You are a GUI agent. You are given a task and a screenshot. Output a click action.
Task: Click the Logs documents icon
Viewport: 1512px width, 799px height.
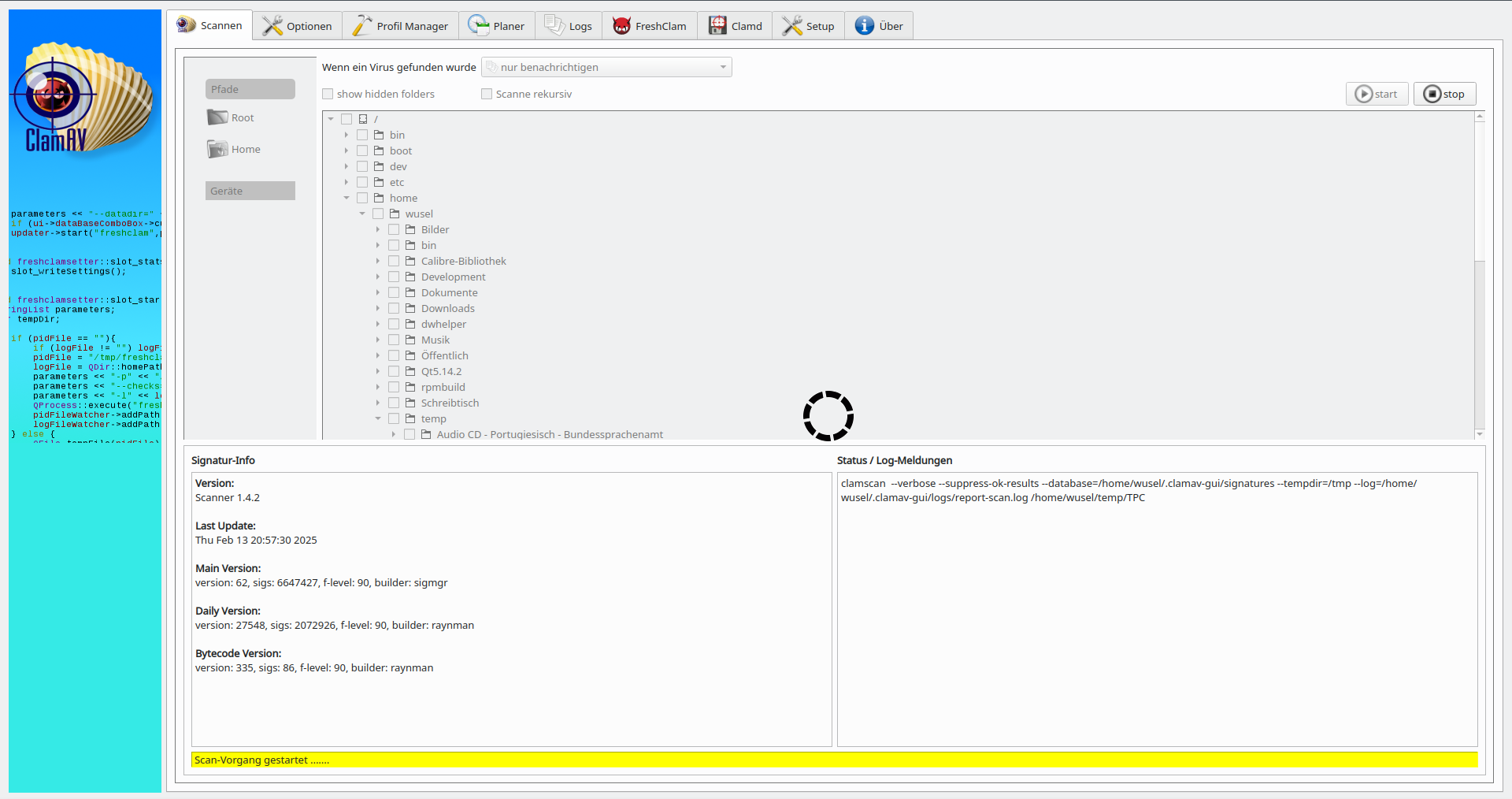pyautogui.click(x=554, y=26)
